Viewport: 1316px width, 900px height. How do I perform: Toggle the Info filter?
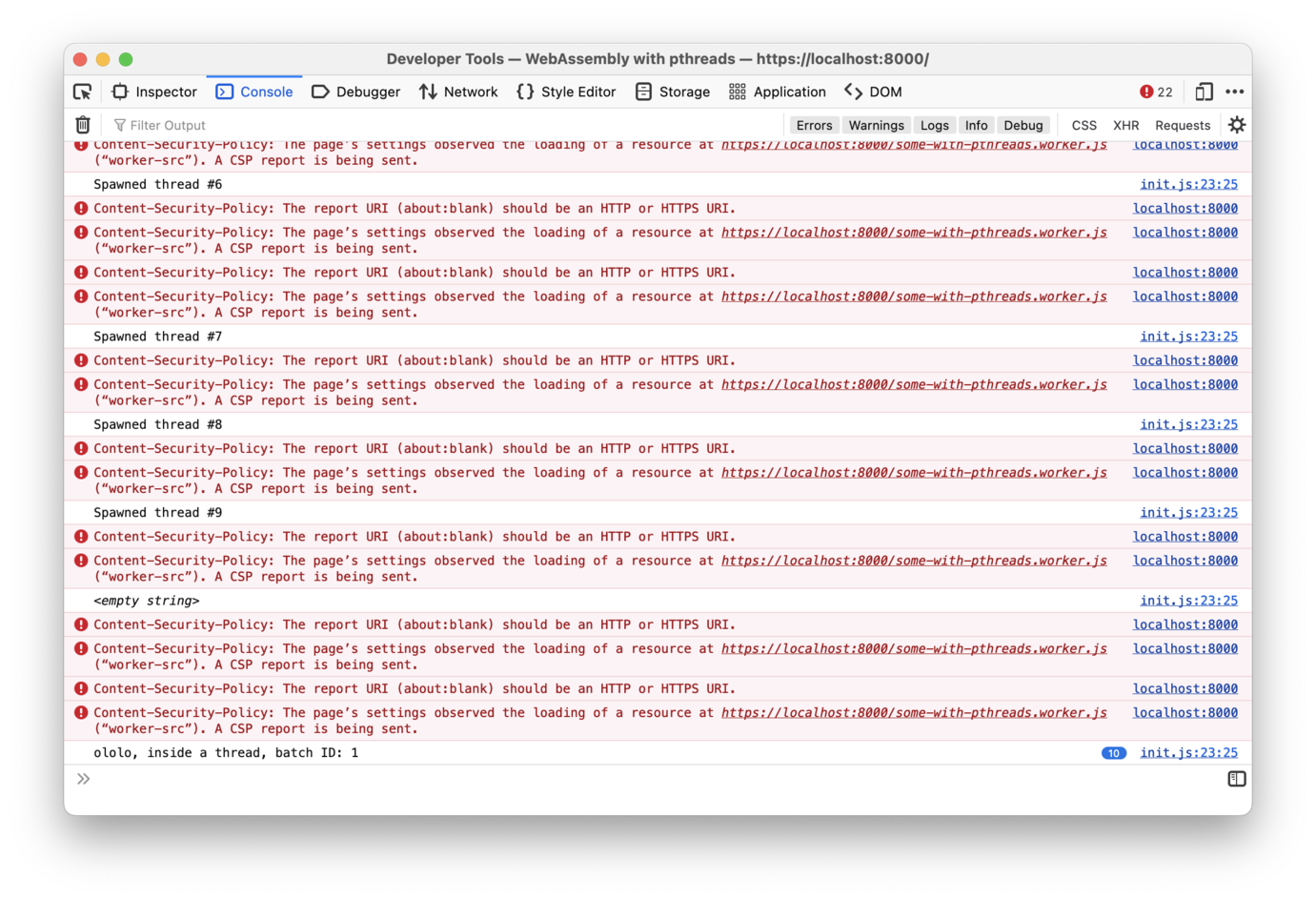976,125
